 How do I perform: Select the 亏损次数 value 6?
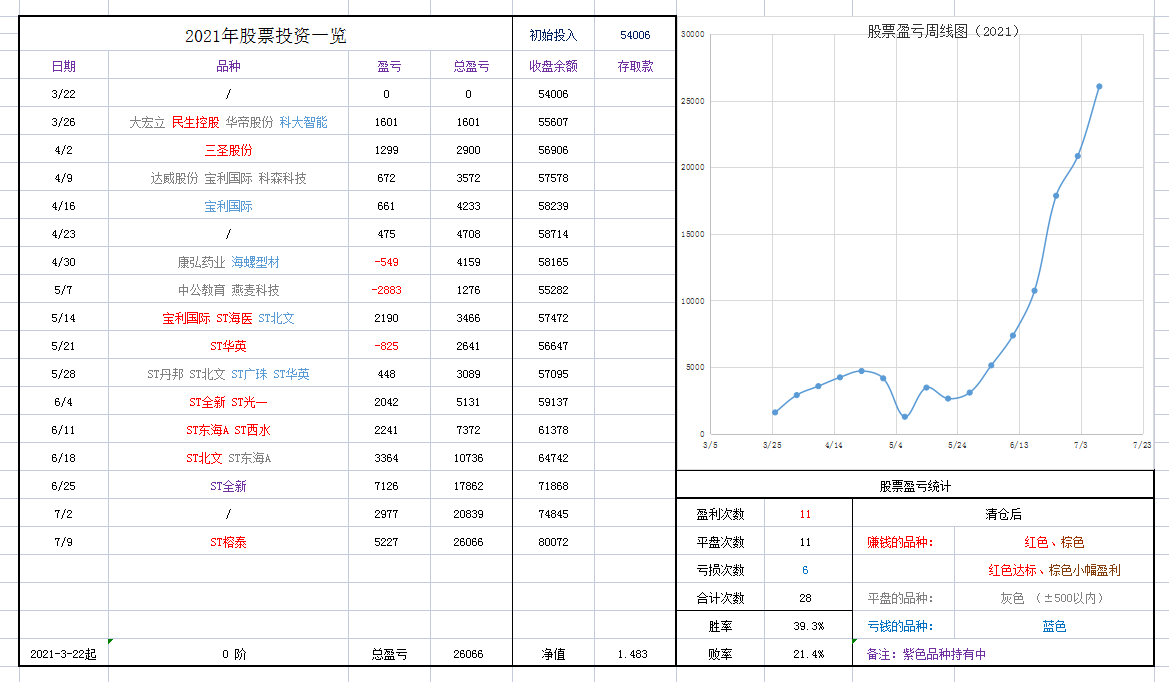tap(805, 570)
